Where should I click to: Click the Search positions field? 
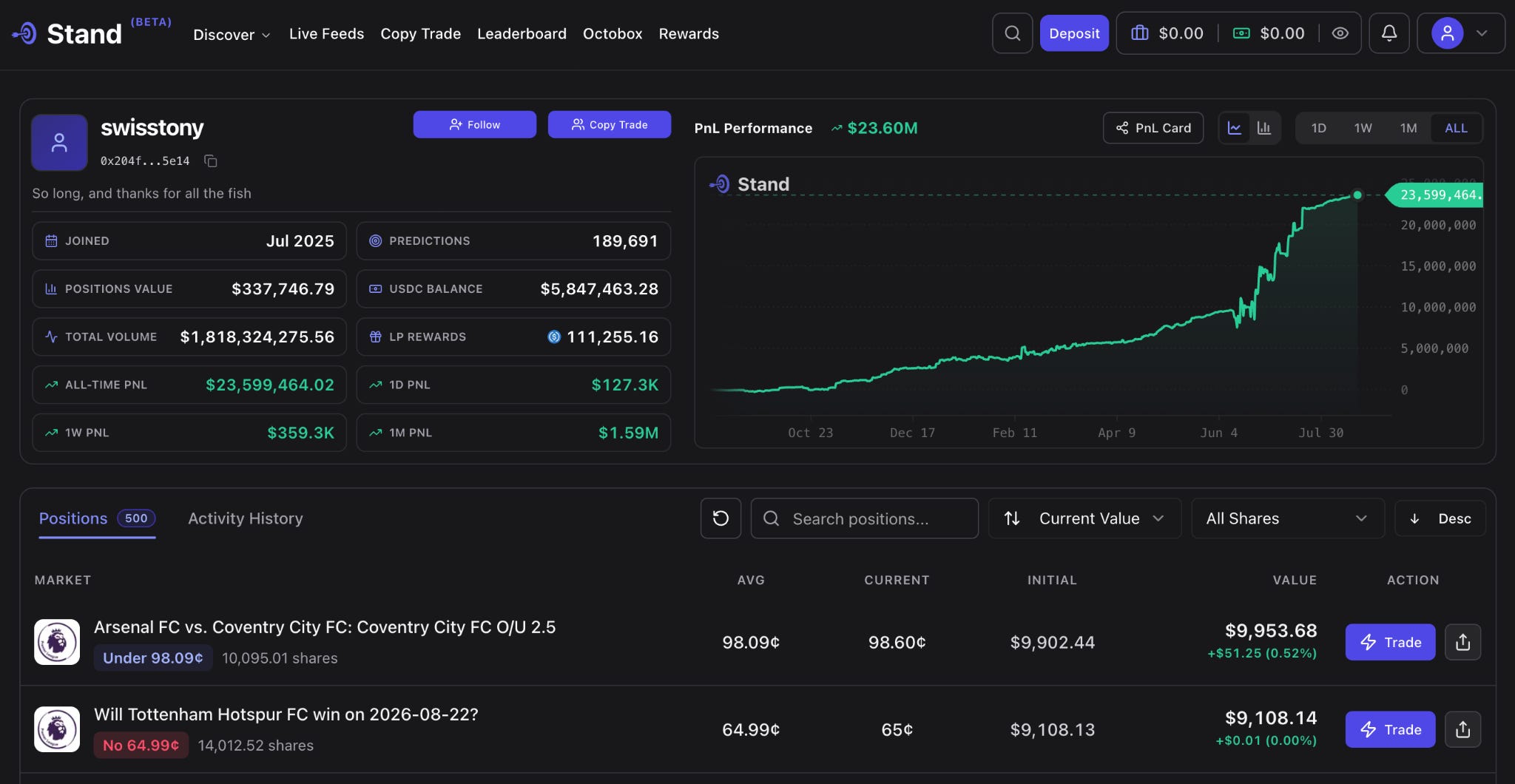(x=864, y=518)
